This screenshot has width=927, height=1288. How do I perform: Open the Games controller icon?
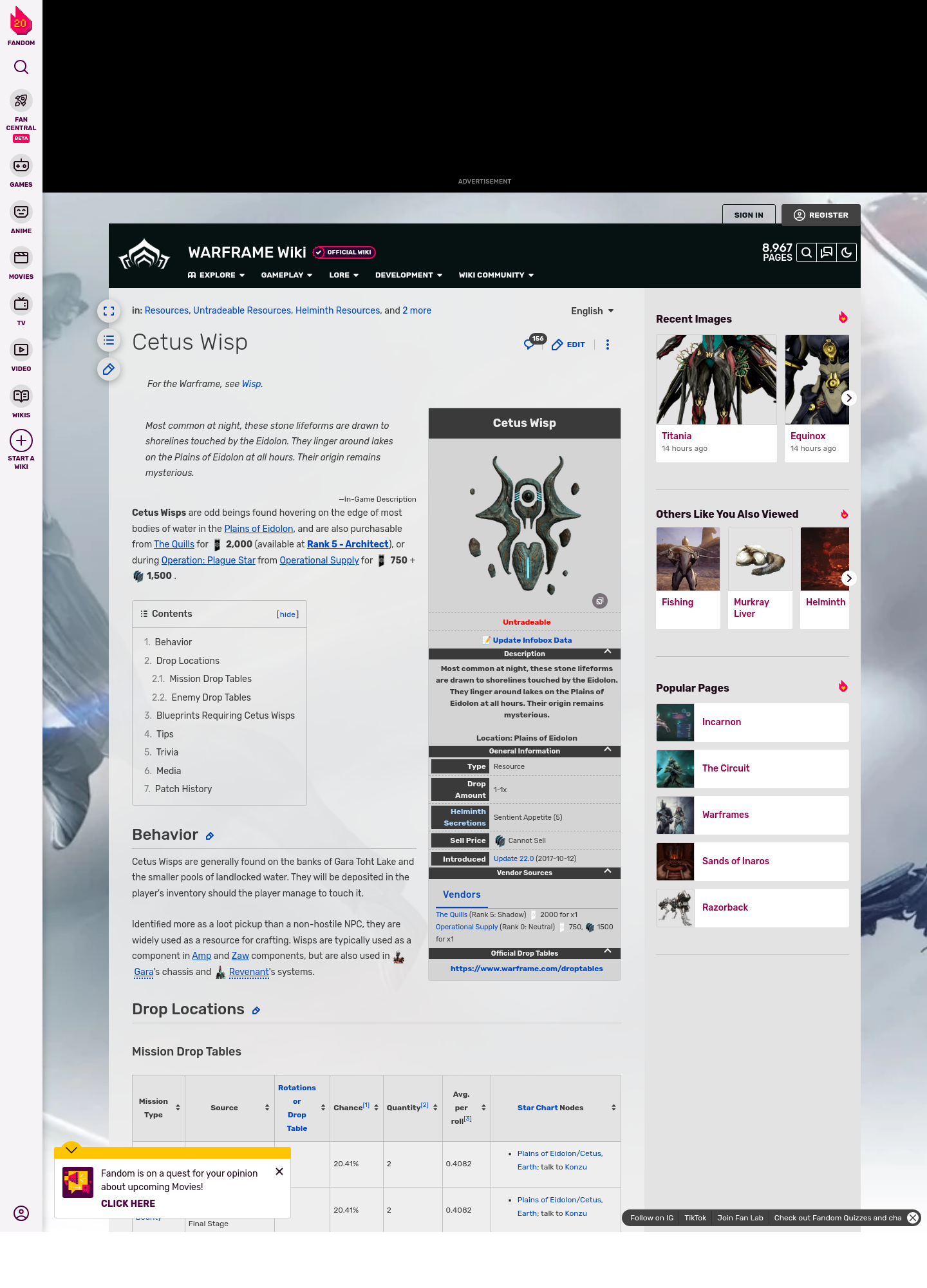(x=21, y=166)
